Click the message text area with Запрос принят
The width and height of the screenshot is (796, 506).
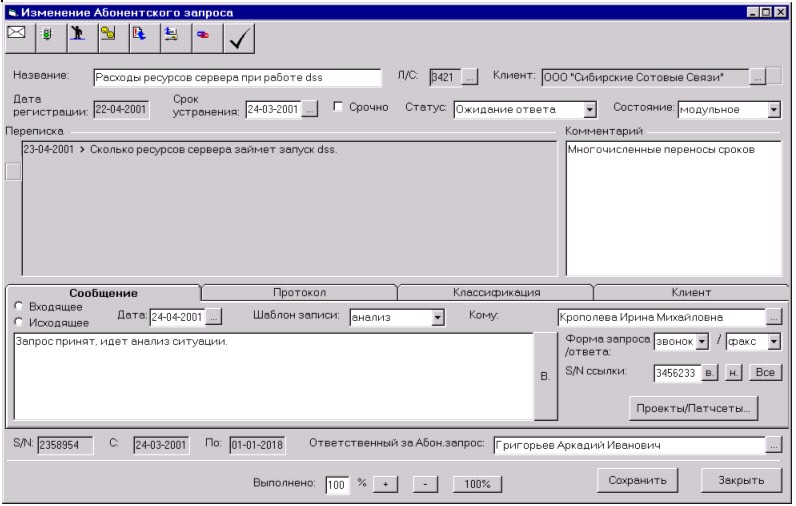[x=273, y=376]
